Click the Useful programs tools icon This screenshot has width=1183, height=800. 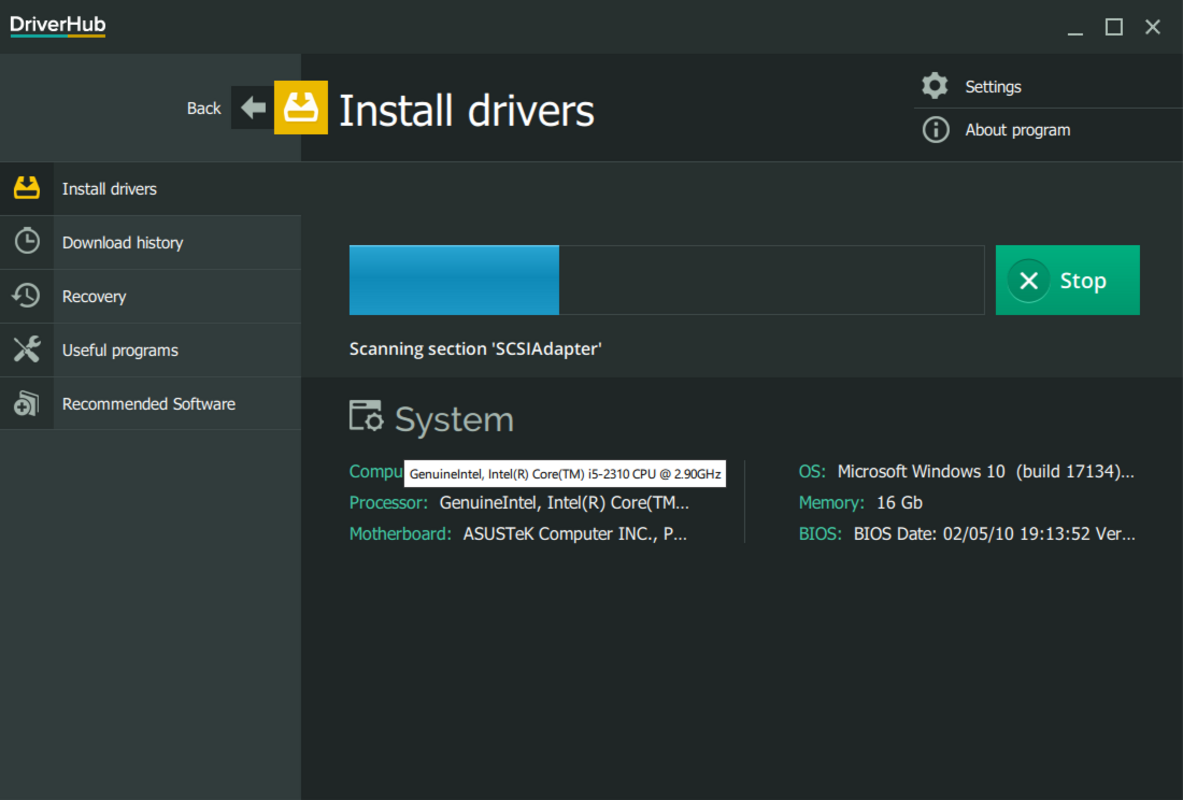(26, 349)
